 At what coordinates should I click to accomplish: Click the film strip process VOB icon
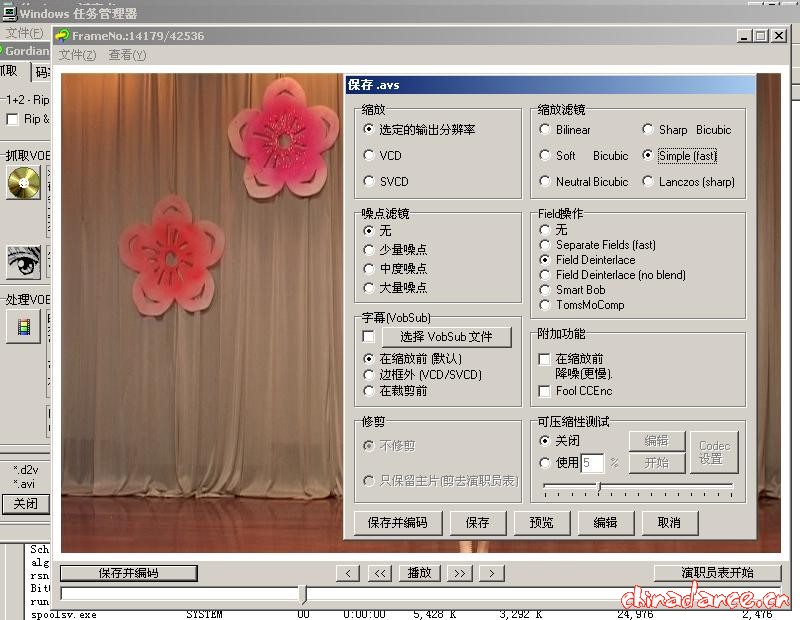[x=23, y=325]
